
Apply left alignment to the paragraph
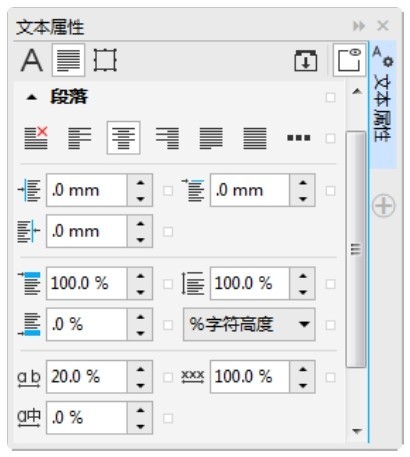point(80,138)
